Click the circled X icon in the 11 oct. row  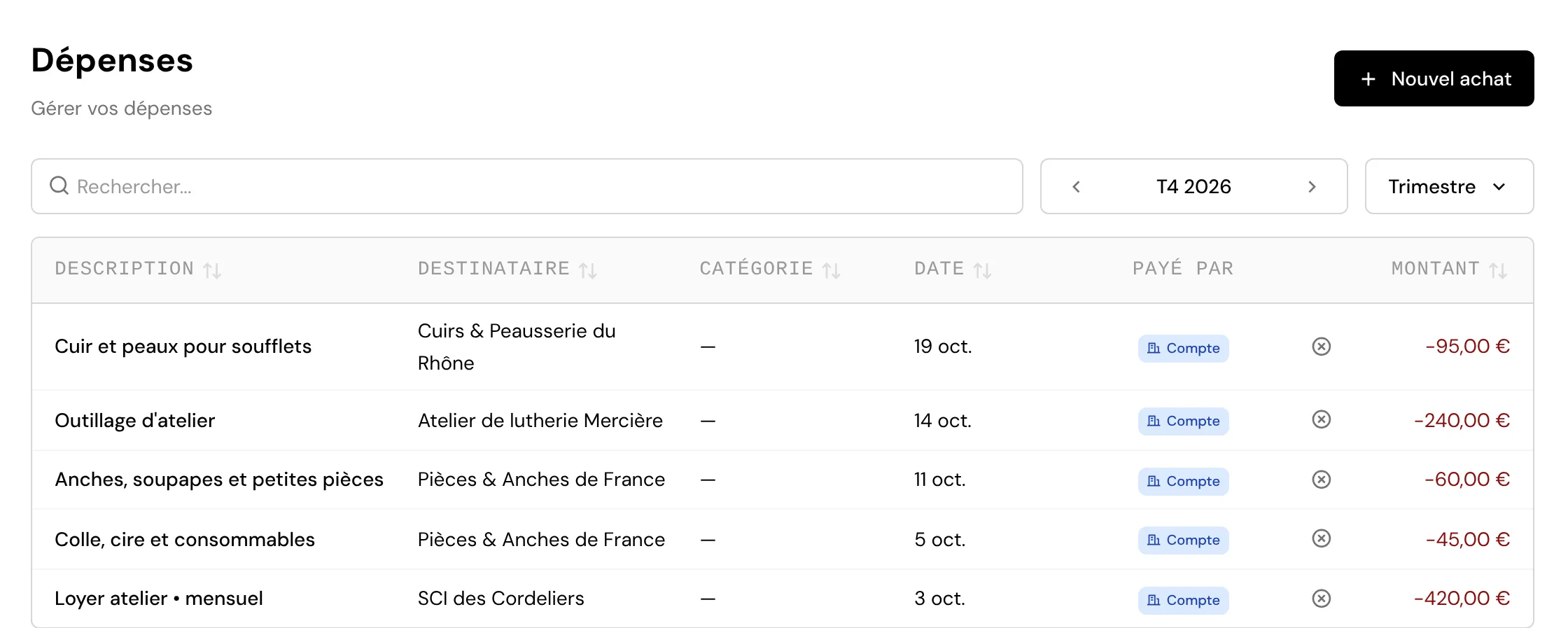[x=1321, y=480]
